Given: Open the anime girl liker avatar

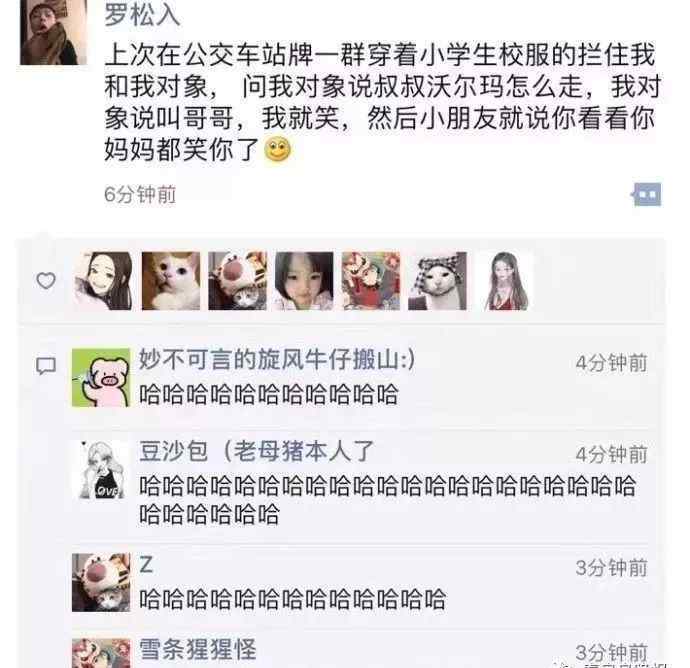Looking at the screenshot, I should point(103,281).
